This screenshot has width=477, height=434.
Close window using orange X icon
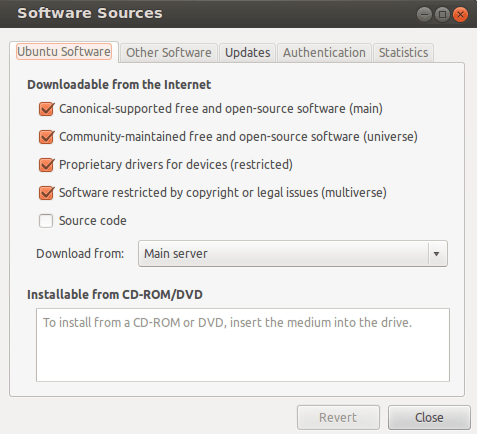460,15
